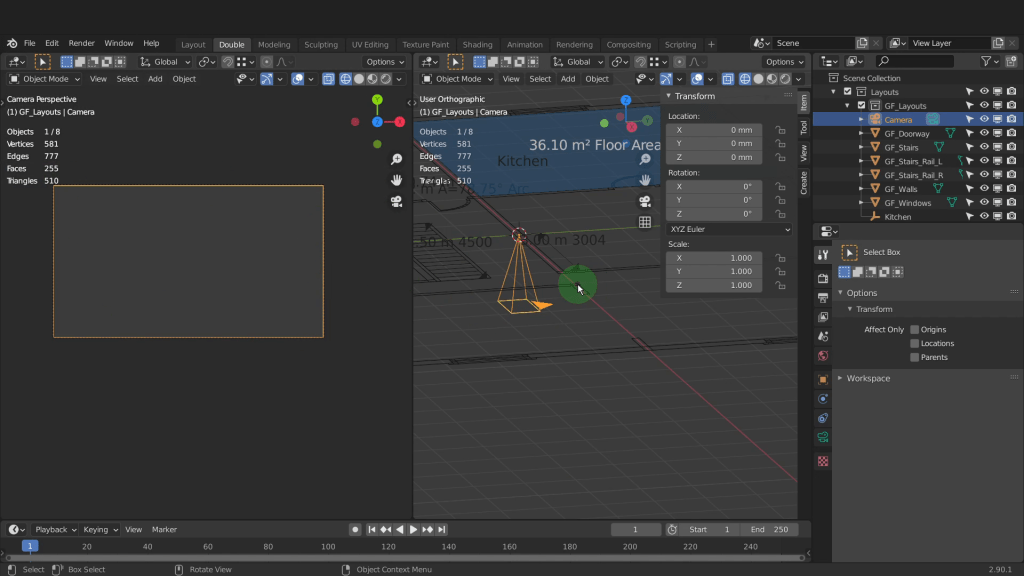Open the Render properties tab icon
The height and width of the screenshot is (576, 1024).
pyautogui.click(x=823, y=278)
